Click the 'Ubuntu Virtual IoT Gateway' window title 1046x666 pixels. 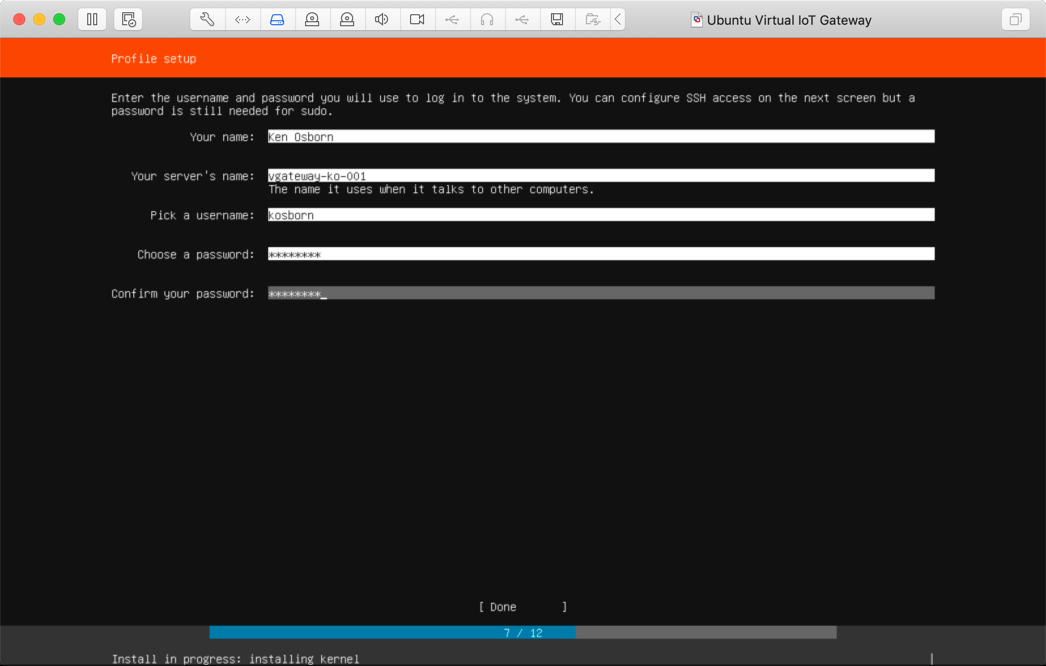point(789,20)
